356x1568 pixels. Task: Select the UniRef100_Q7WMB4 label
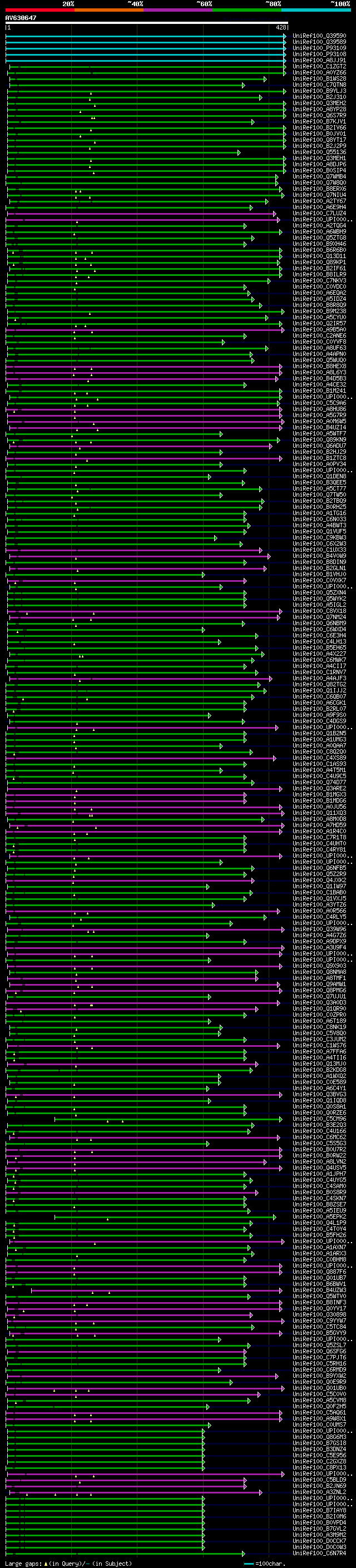[319, 176]
